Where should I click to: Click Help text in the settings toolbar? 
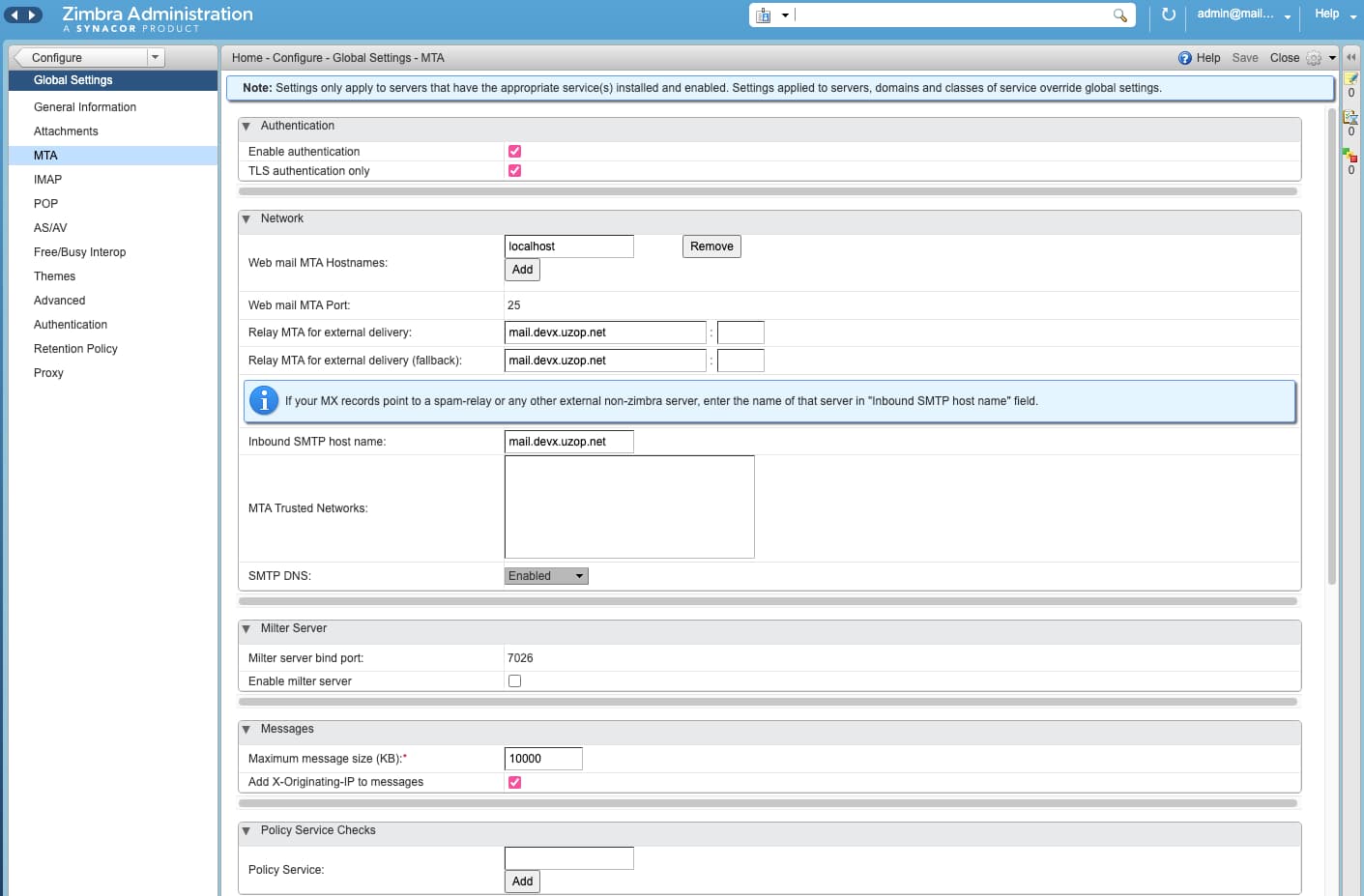[x=1208, y=58]
